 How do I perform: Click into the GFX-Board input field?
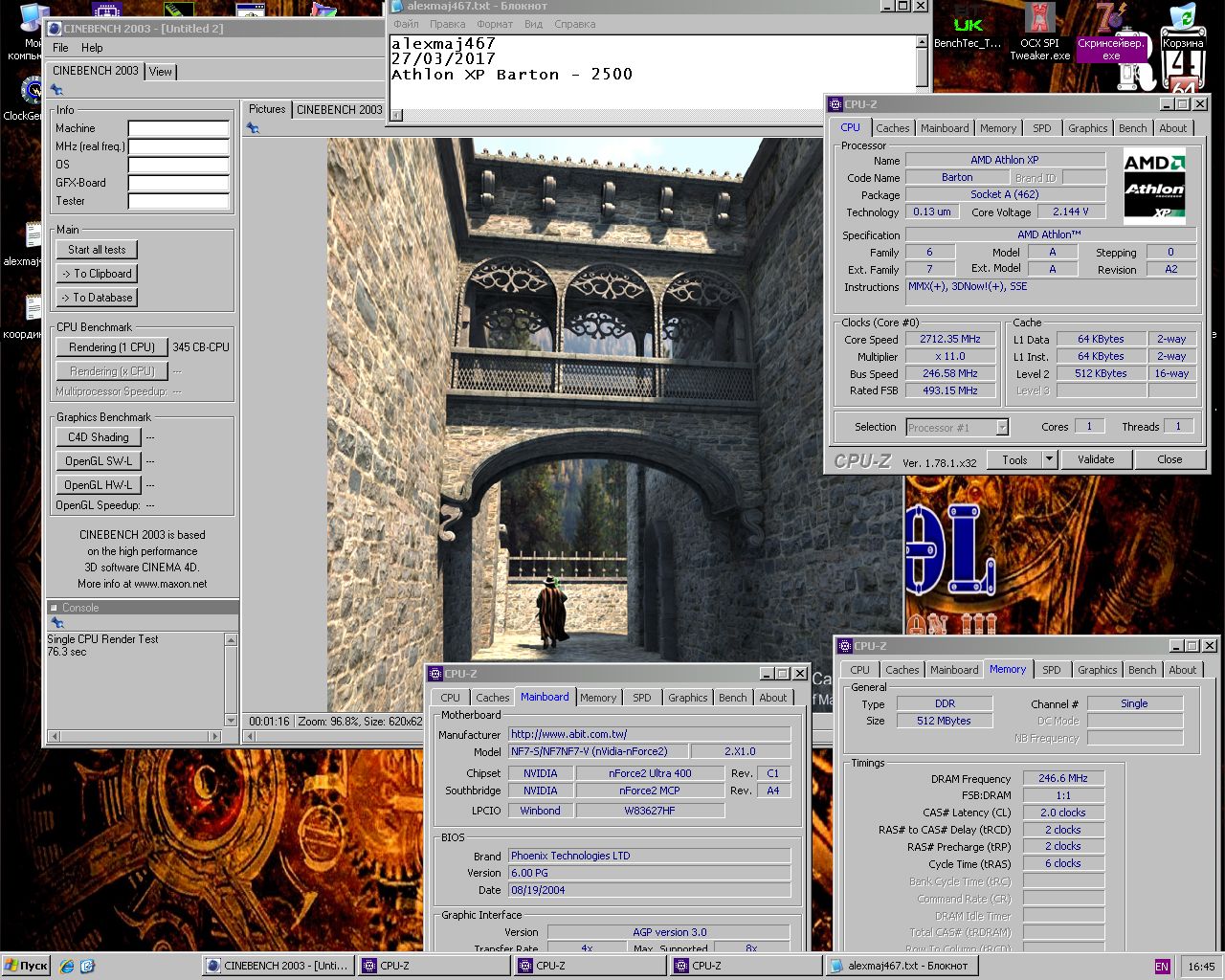point(179,183)
